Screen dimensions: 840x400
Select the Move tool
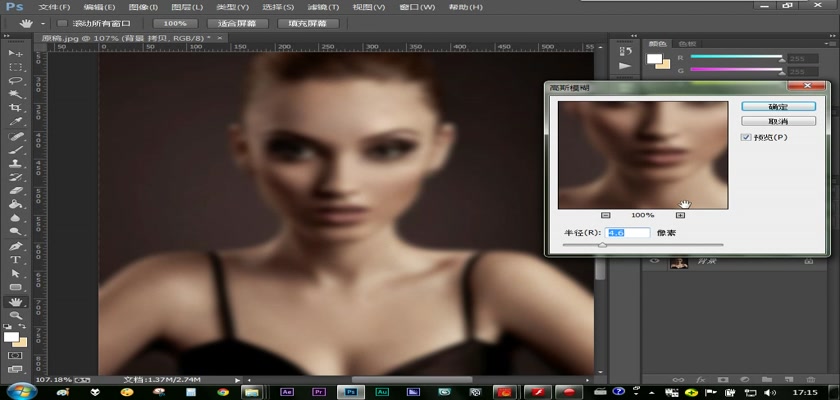click(16, 54)
